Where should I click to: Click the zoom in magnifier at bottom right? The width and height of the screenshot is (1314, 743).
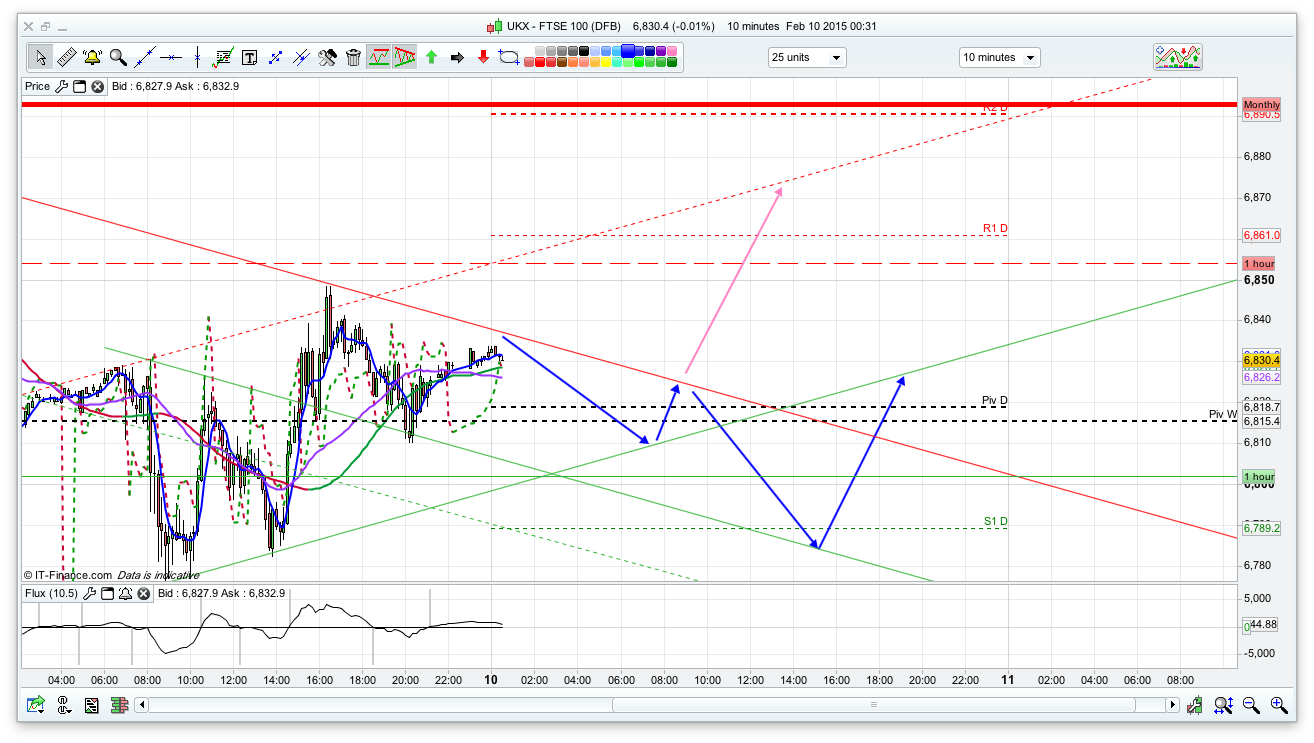1278,705
